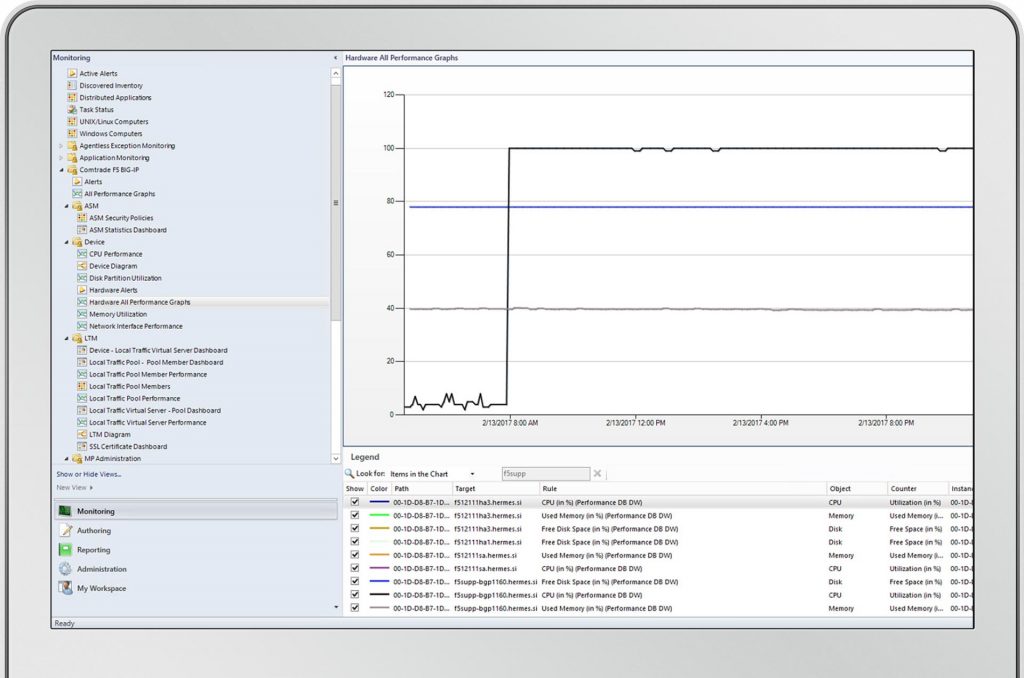Click the f5supp search input field
This screenshot has width=1024, height=678.
coord(545,474)
